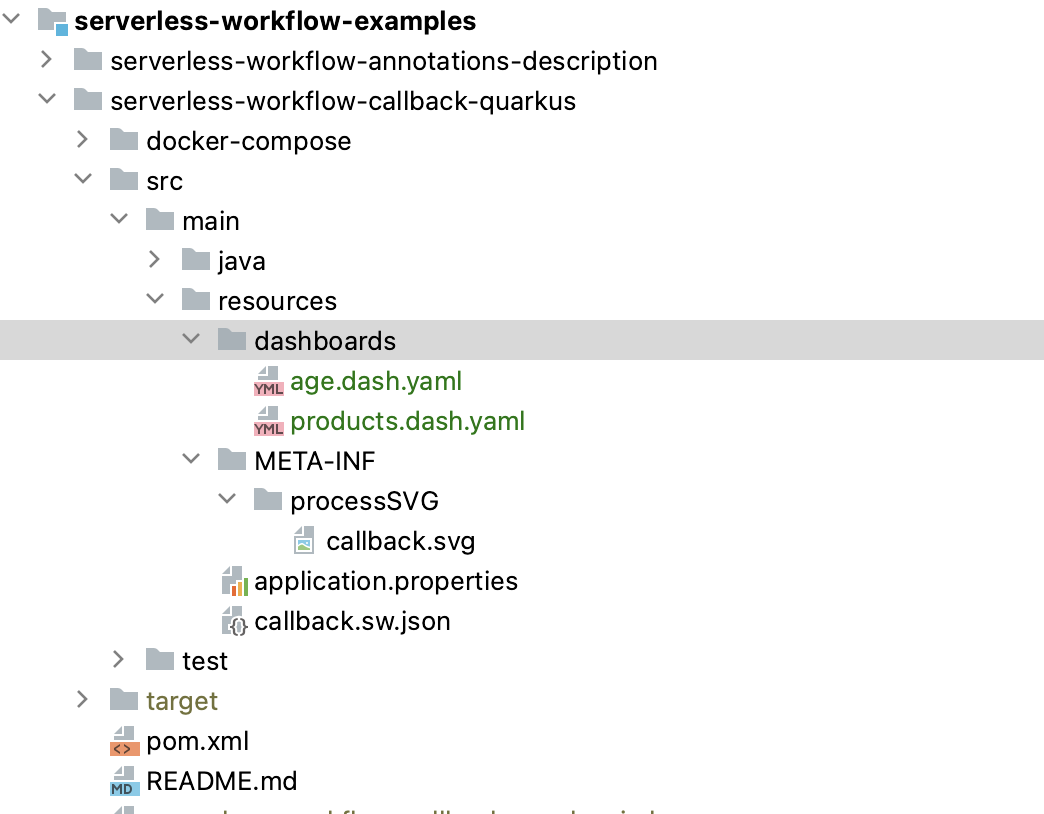Expand the docker-compose folder

(x=82, y=140)
